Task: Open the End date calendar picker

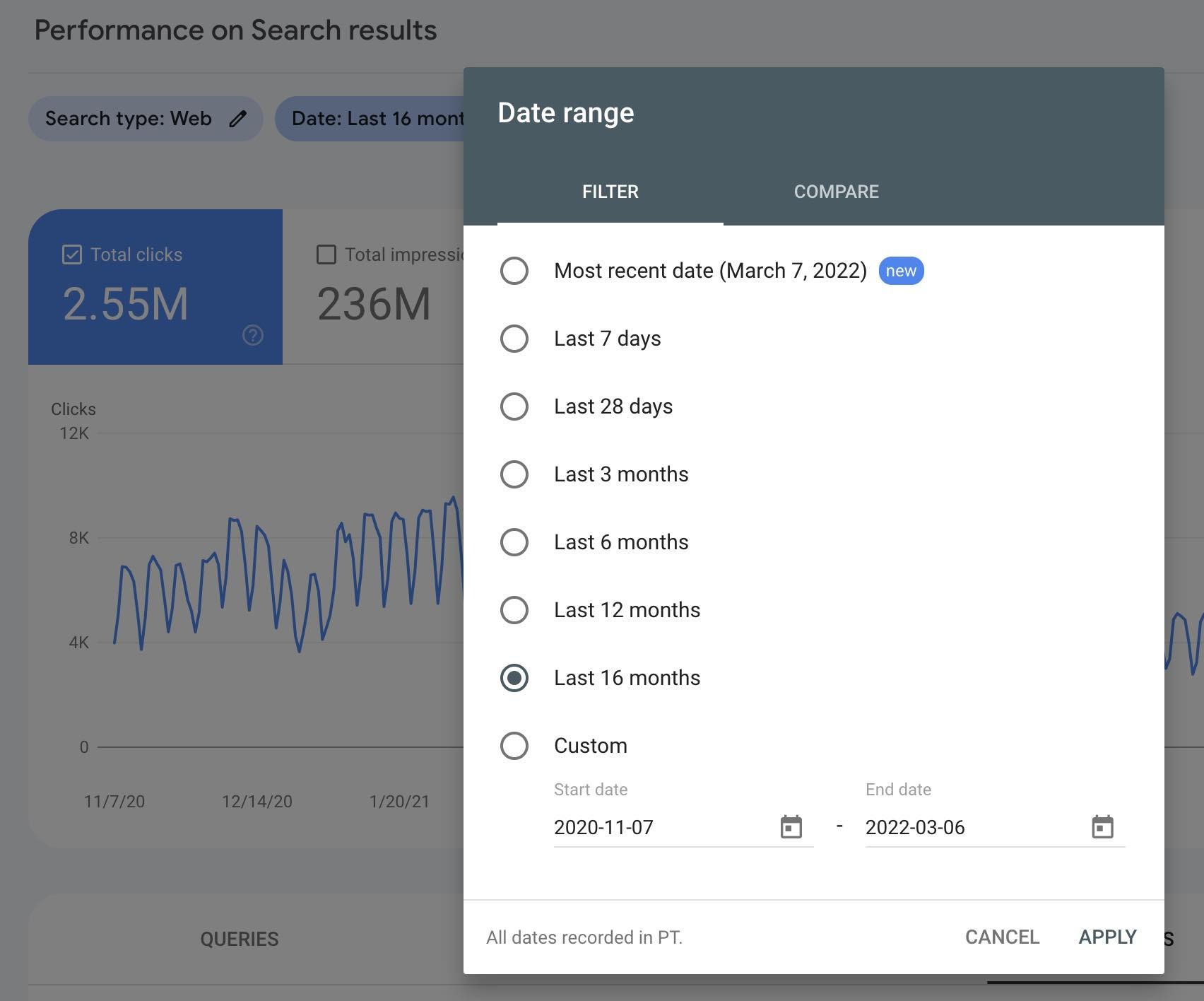Action: coord(1102,826)
